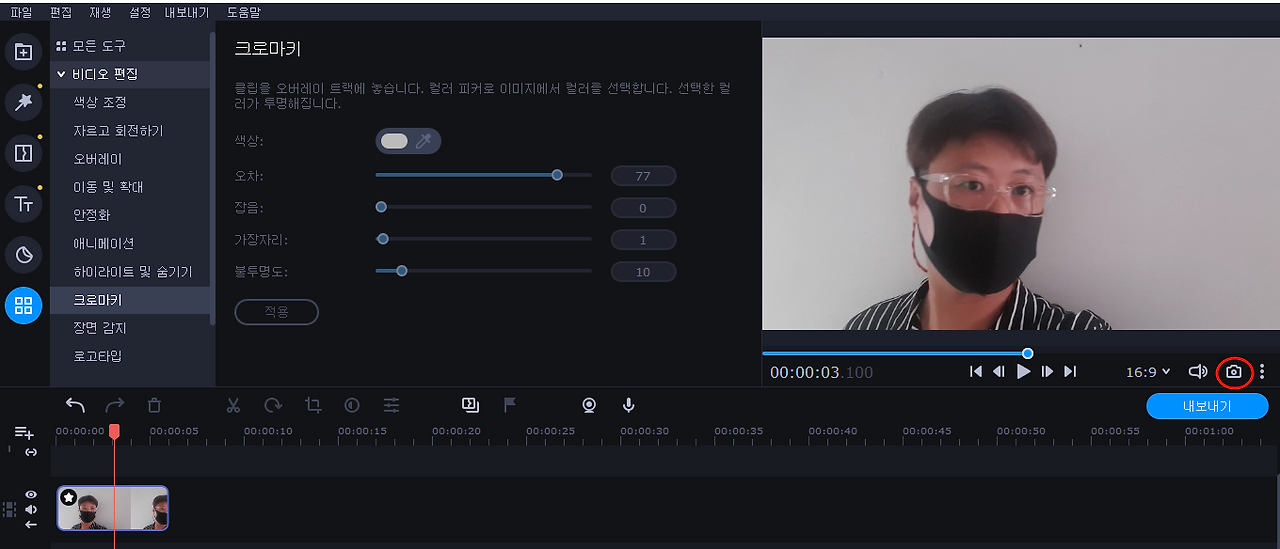Image resolution: width=1280 pixels, height=549 pixels.
Task: Open the three-dot preview options menu
Action: 1262,372
